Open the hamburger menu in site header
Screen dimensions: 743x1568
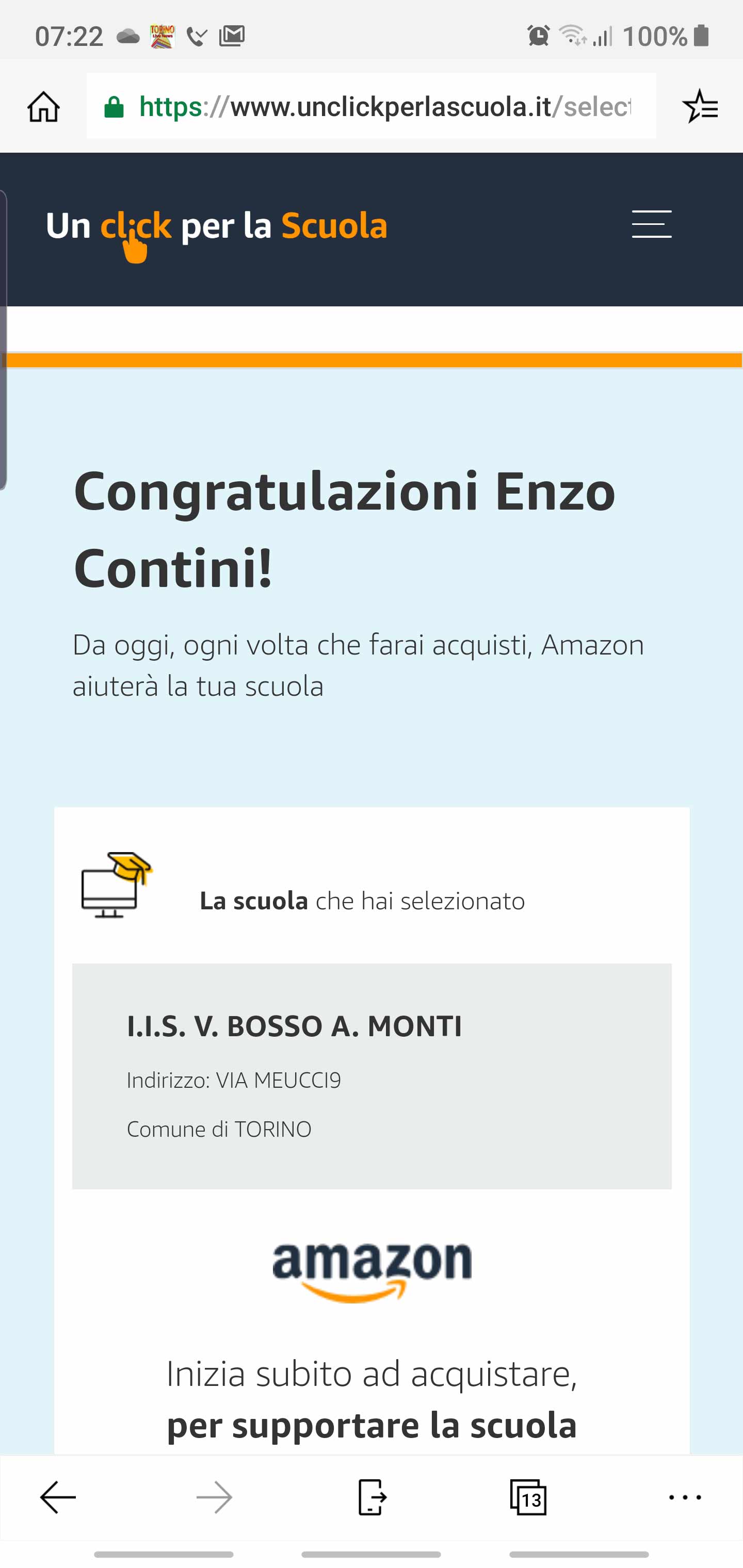pyautogui.click(x=651, y=224)
